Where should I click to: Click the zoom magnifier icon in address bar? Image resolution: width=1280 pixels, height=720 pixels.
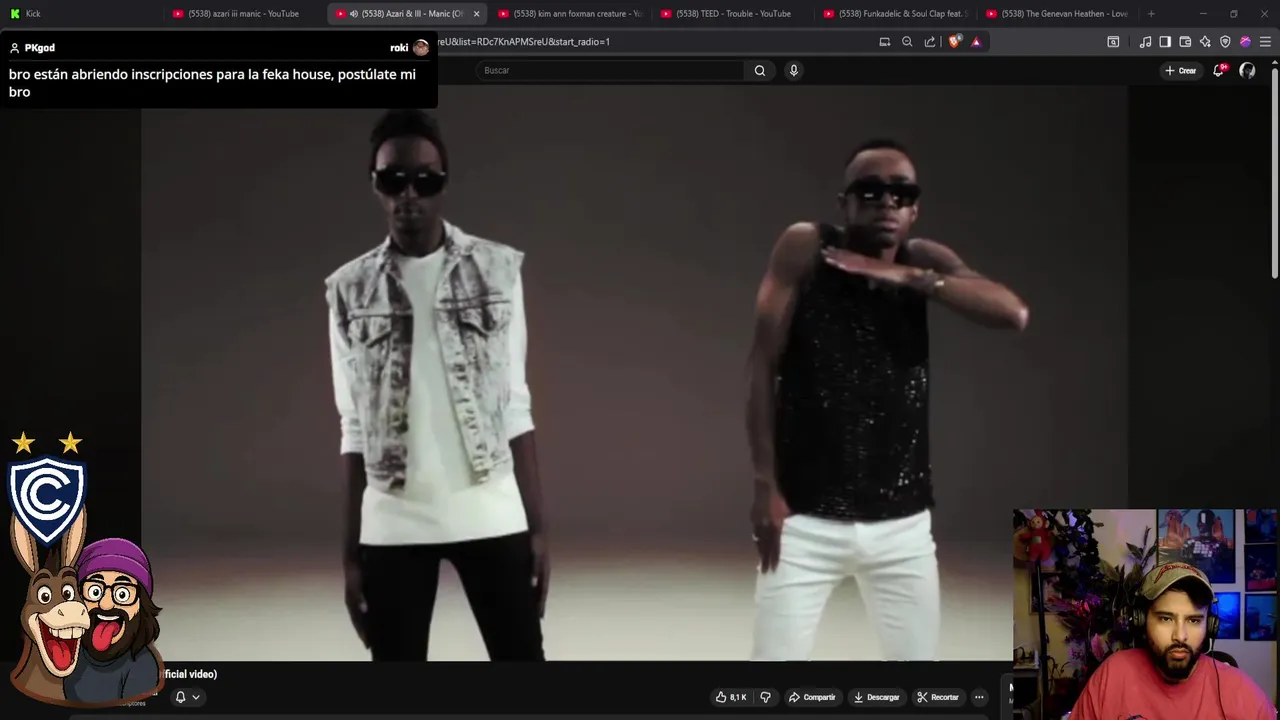[907, 42]
